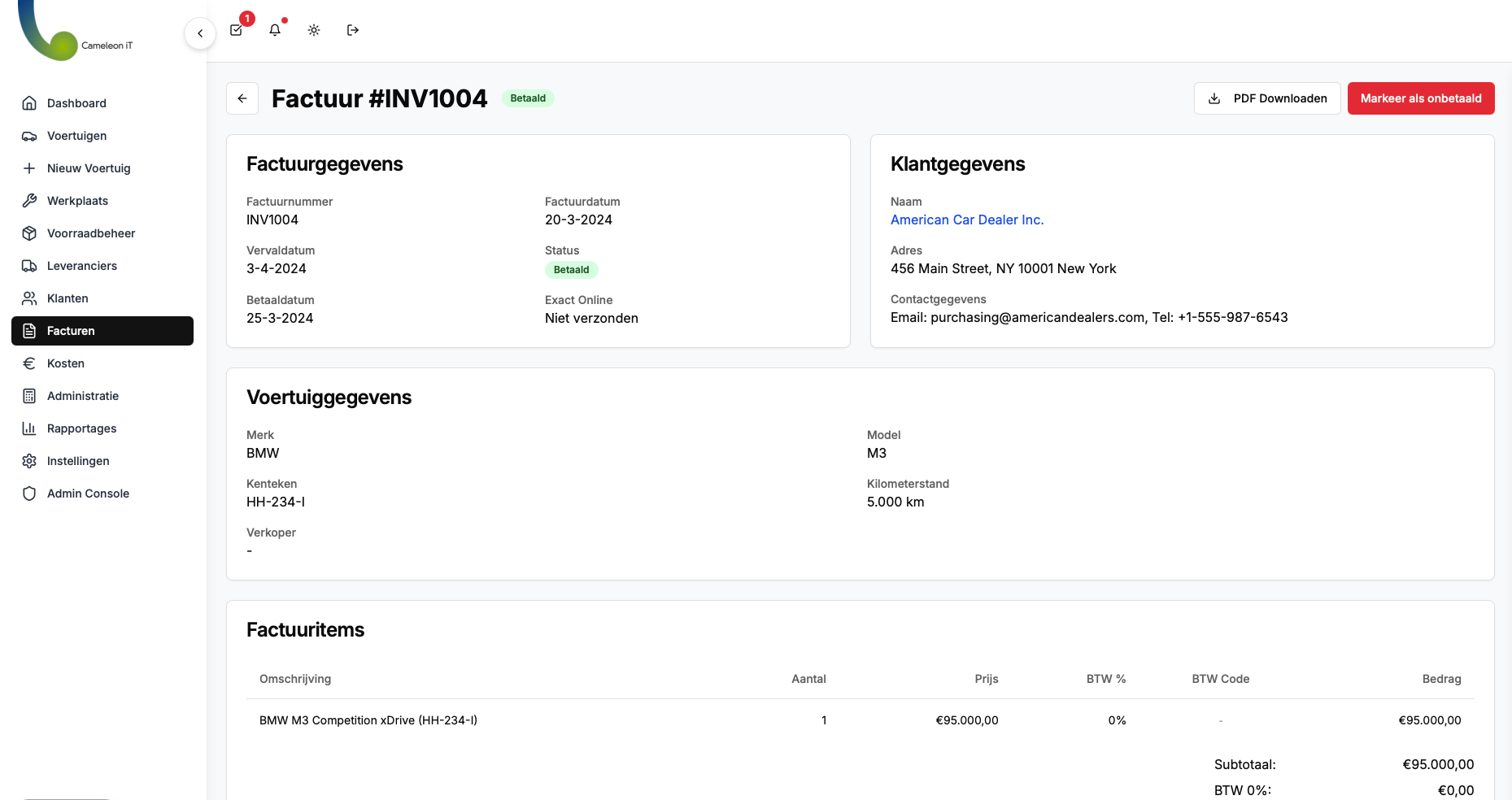Screen dimensions: 1512x800
Task: Click the logout icon in top bar
Action: click(353, 30)
